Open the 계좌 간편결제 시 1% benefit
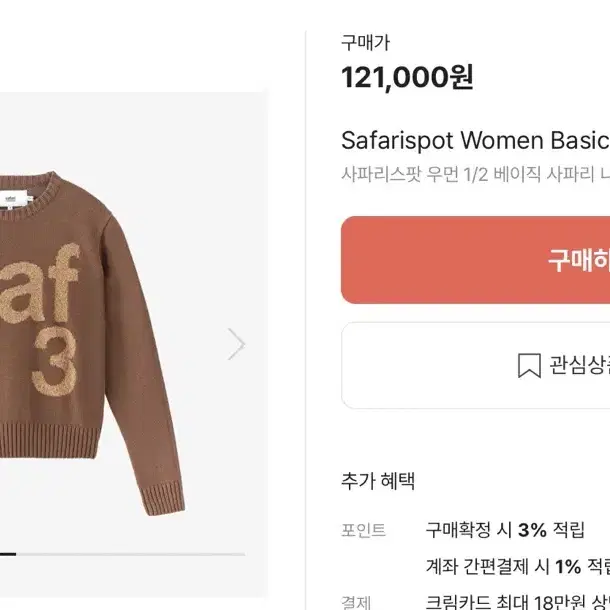The height and width of the screenshot is (610, 610). (x=518, y=566)
